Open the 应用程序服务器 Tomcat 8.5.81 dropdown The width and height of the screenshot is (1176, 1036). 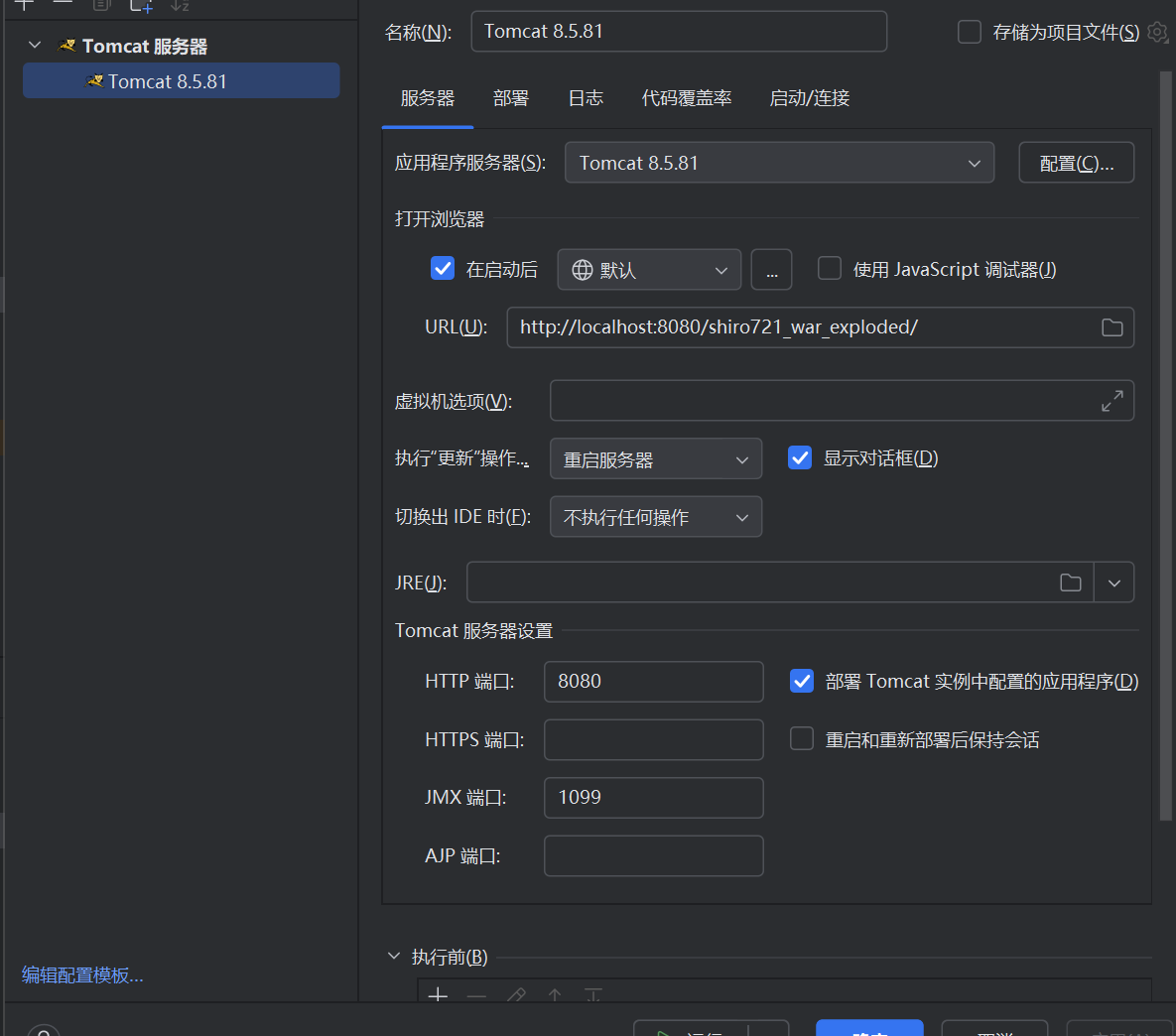pyautogui.click(x=779, y=163)
